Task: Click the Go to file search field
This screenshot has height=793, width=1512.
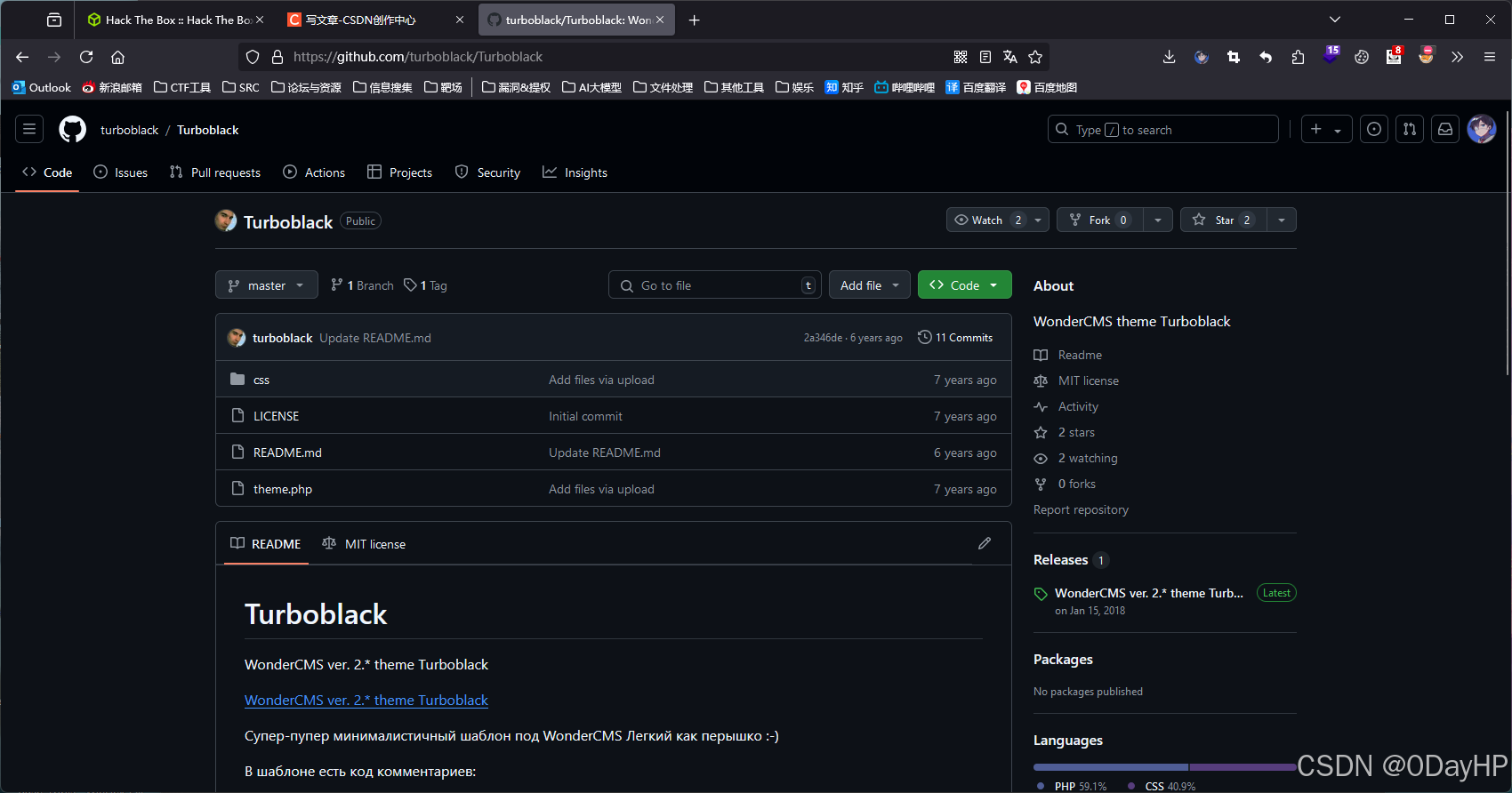Action: [x=715, y=285]
